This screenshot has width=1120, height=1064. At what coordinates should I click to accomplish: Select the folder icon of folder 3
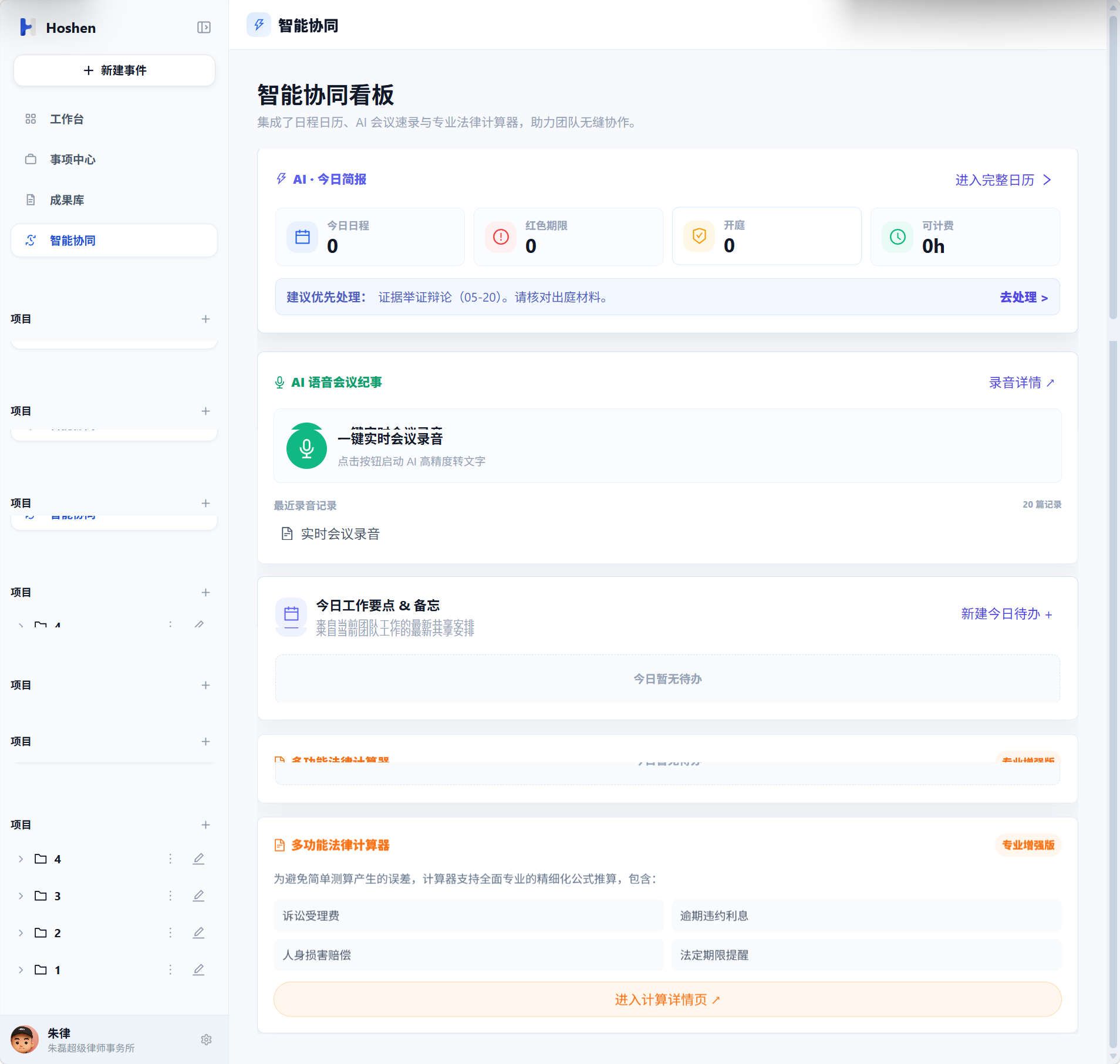[x=41, y=896]
